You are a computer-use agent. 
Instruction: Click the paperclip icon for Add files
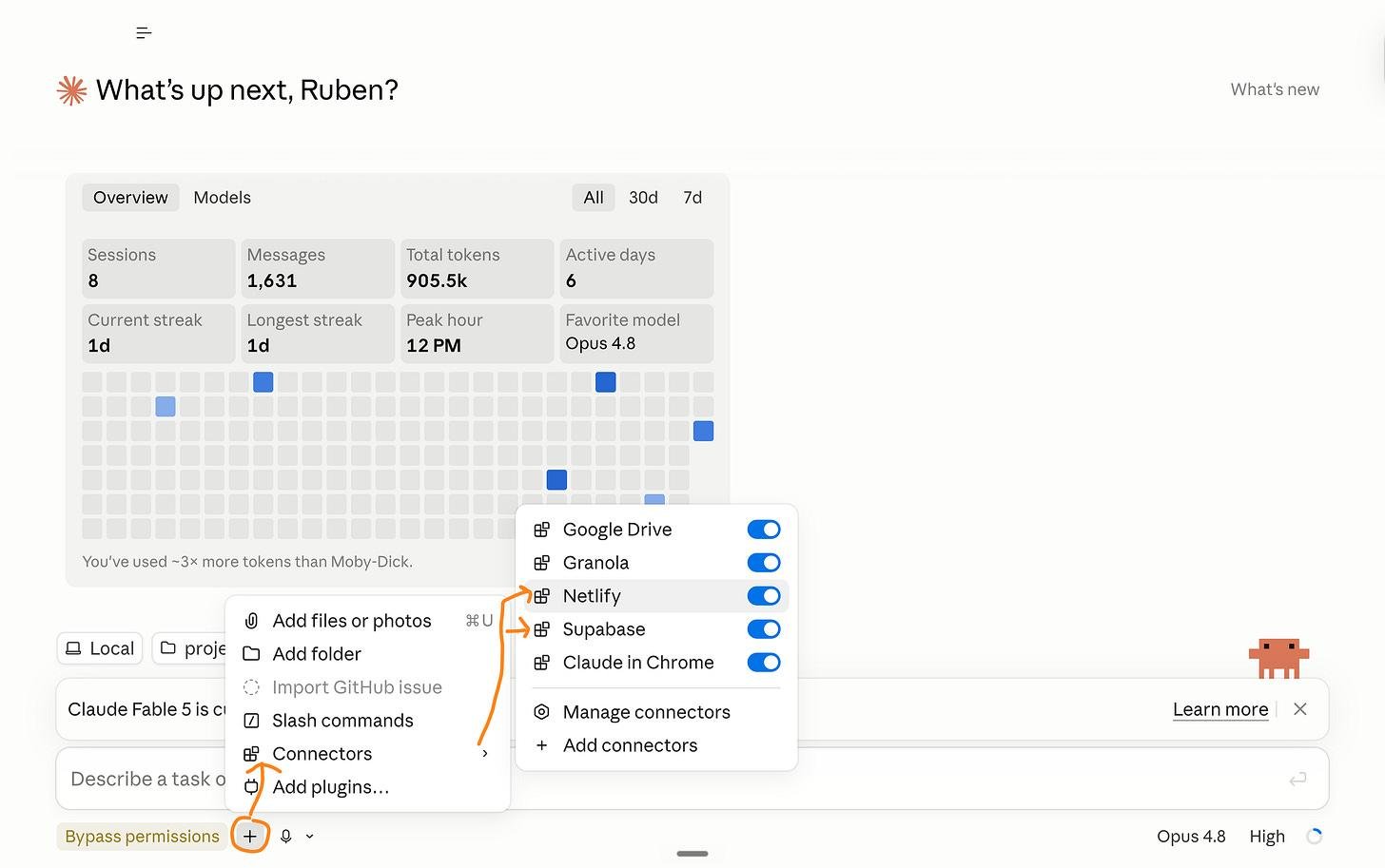[251, 621]
